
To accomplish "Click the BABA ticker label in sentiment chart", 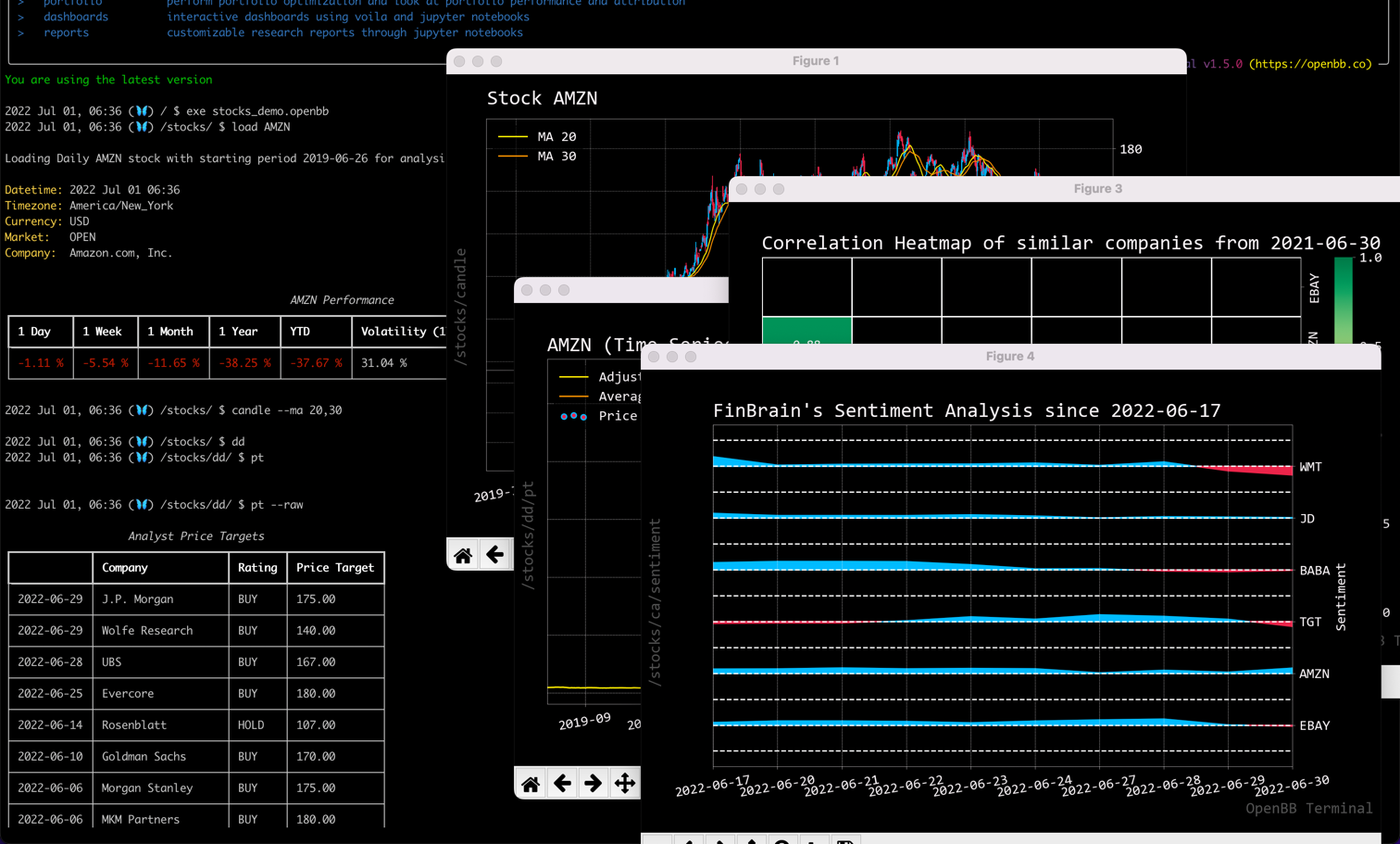I will 1314,571.
